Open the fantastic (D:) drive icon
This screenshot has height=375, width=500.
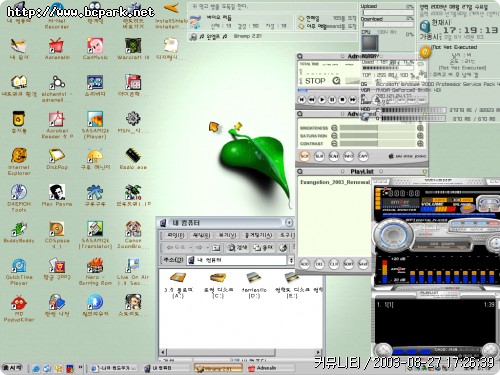pyautogui.click(x=254, y=285)
